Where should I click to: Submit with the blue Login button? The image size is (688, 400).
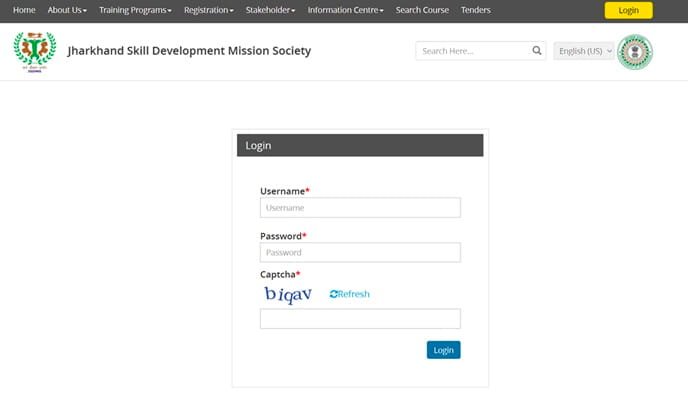click(444, 350)
